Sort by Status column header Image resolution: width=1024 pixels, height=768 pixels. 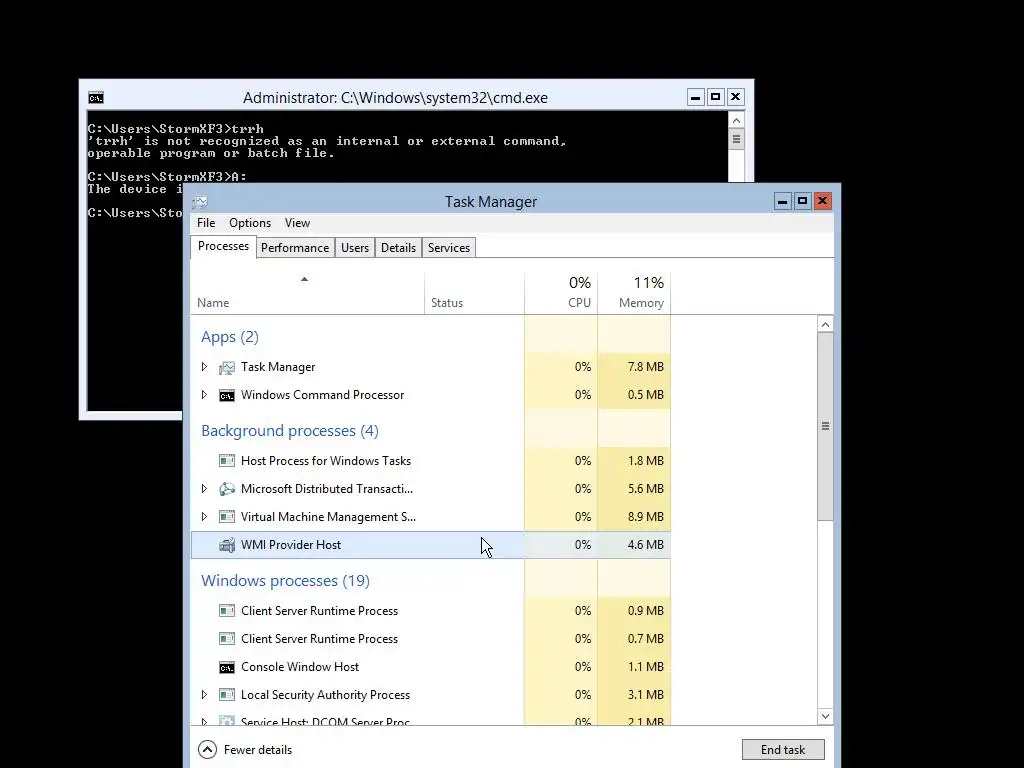474,293
